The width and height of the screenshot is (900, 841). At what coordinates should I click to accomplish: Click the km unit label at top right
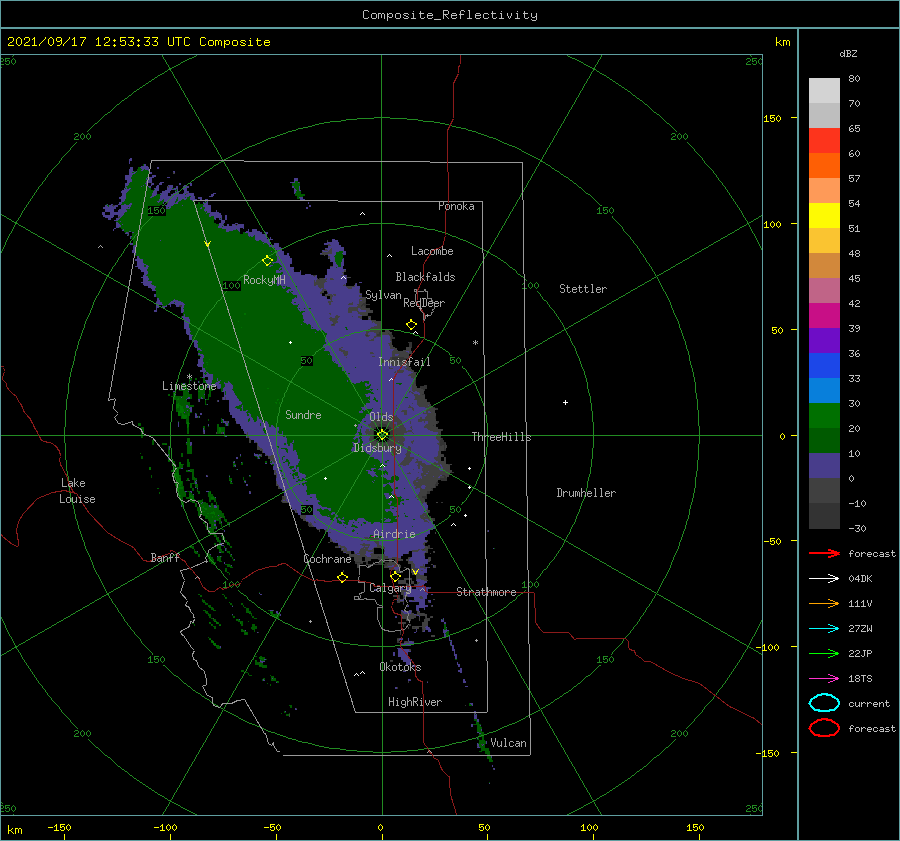click(x=782, y=42)
